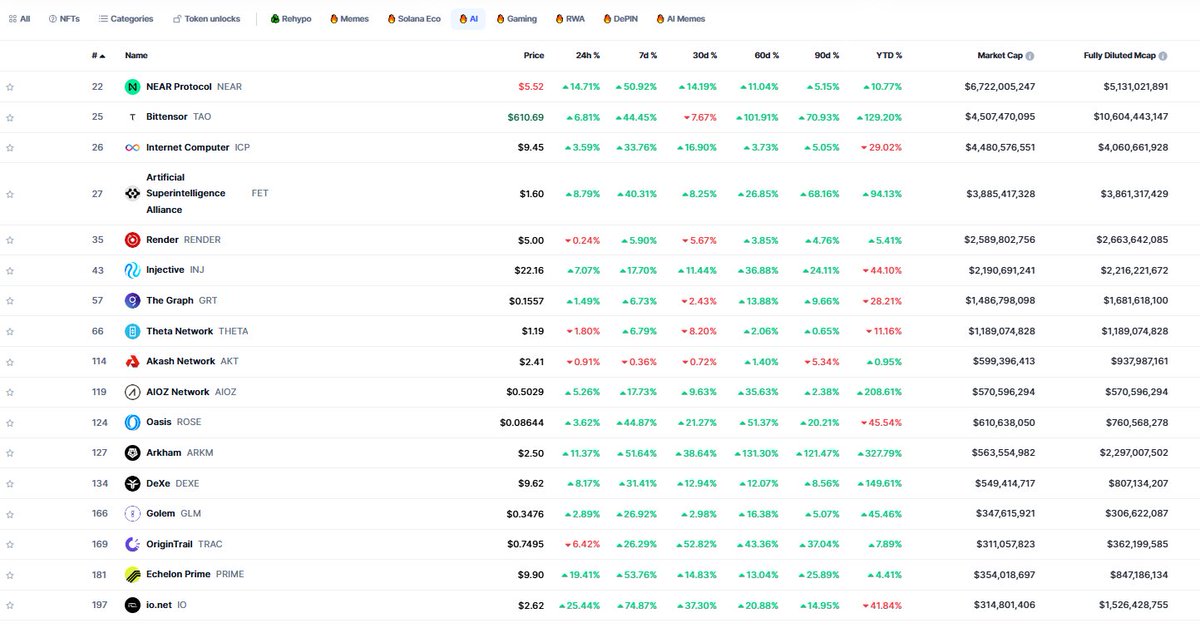The height and width of the screenshot is (628, 1200).
Task: Click Bittensor price $610.69
Action: click(x=526, y=118)
